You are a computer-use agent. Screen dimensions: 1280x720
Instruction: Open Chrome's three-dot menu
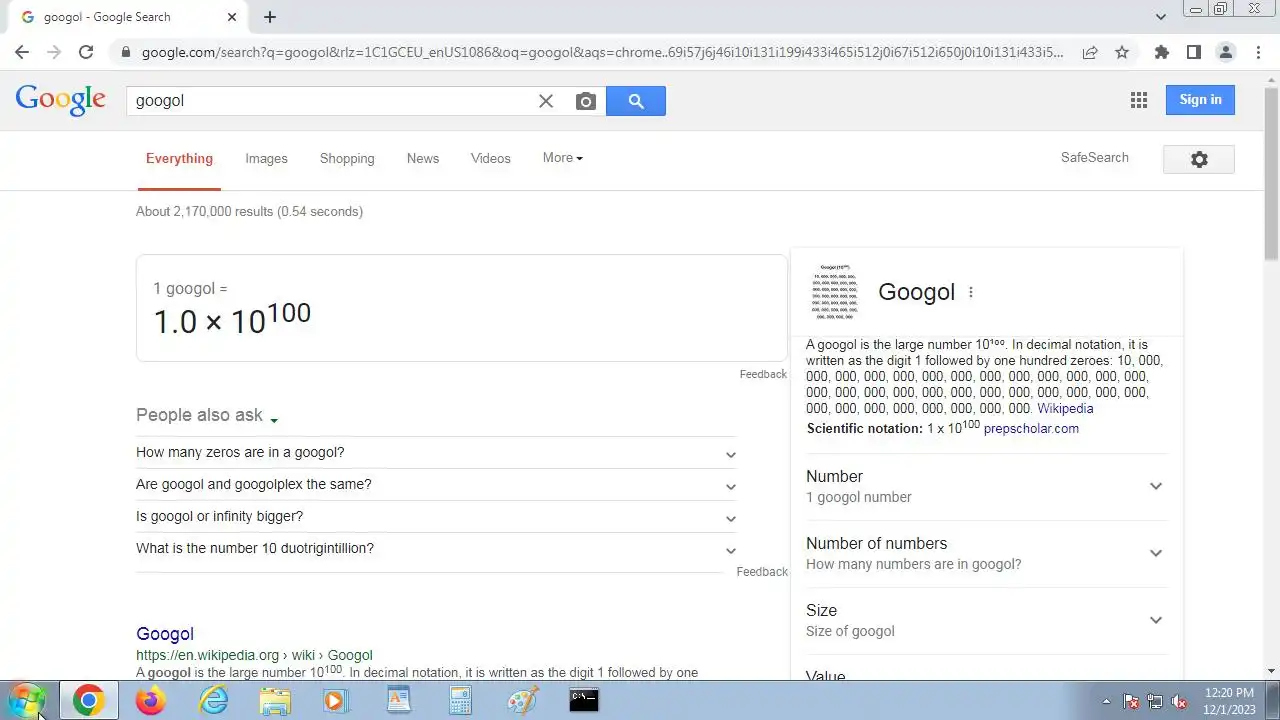(x=1258, y=52)
